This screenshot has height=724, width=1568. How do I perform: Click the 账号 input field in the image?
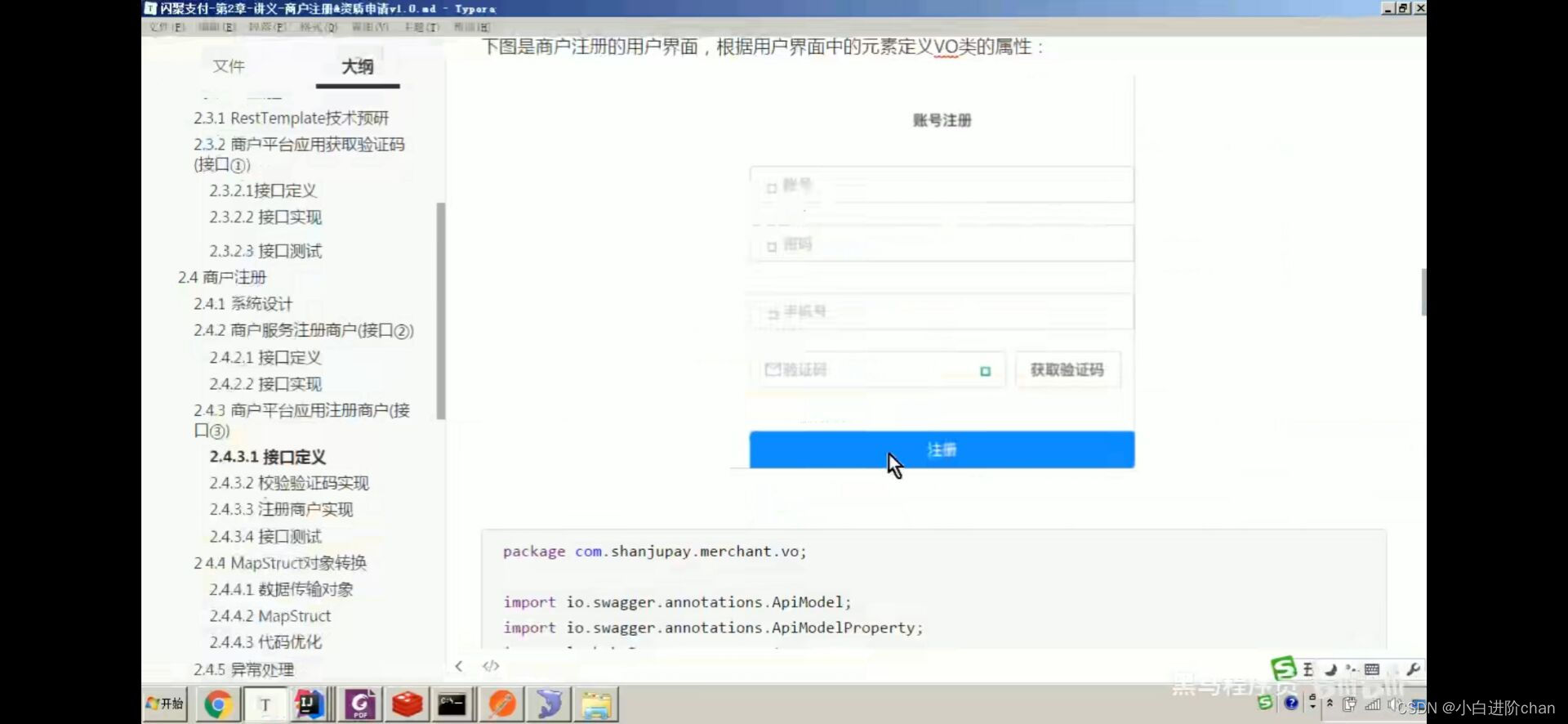pyautogui.click(x=942, y=185)
